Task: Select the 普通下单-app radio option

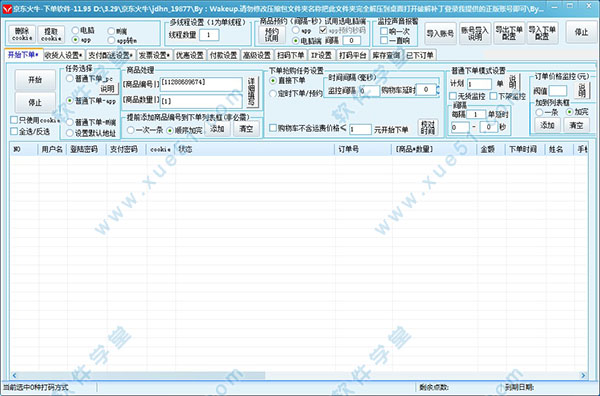Action: 70,101
